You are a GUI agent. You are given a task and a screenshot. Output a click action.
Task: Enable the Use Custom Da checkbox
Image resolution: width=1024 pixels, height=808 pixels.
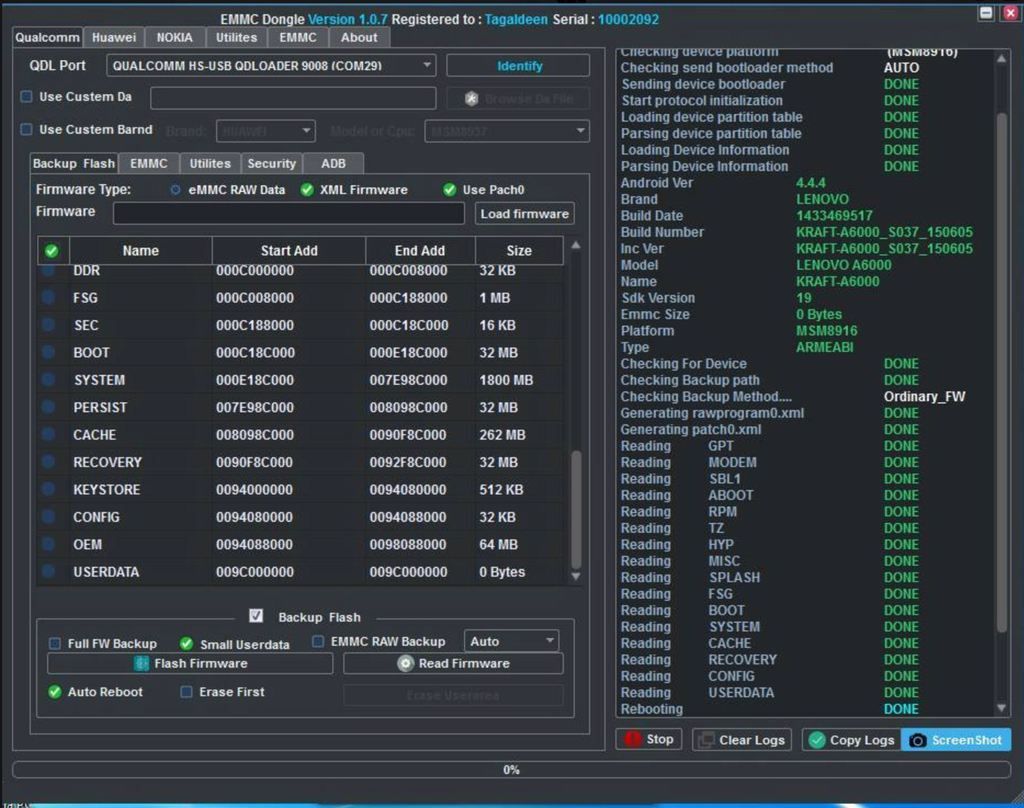click(x=26, y=97)
